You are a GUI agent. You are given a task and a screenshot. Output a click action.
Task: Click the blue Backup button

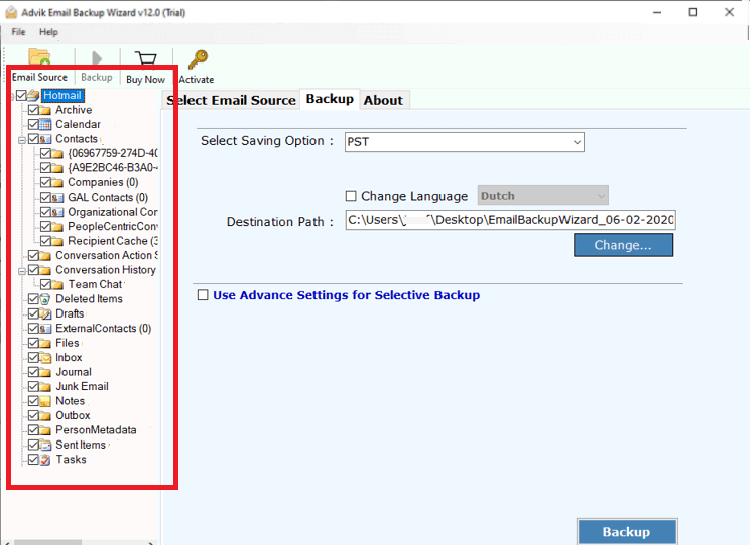tap(627, 532)
